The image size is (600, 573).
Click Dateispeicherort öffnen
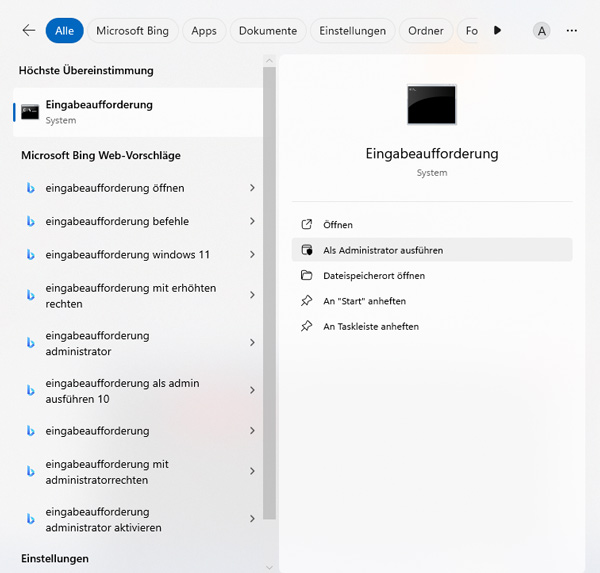click(x=432, y=275)
